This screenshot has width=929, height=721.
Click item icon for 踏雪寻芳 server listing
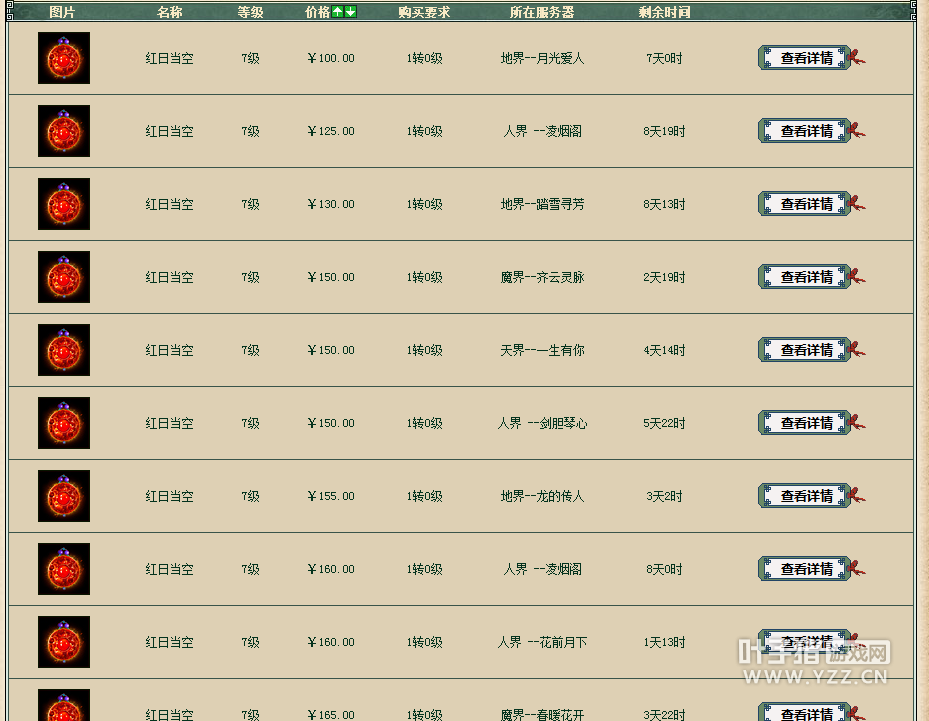64,204
